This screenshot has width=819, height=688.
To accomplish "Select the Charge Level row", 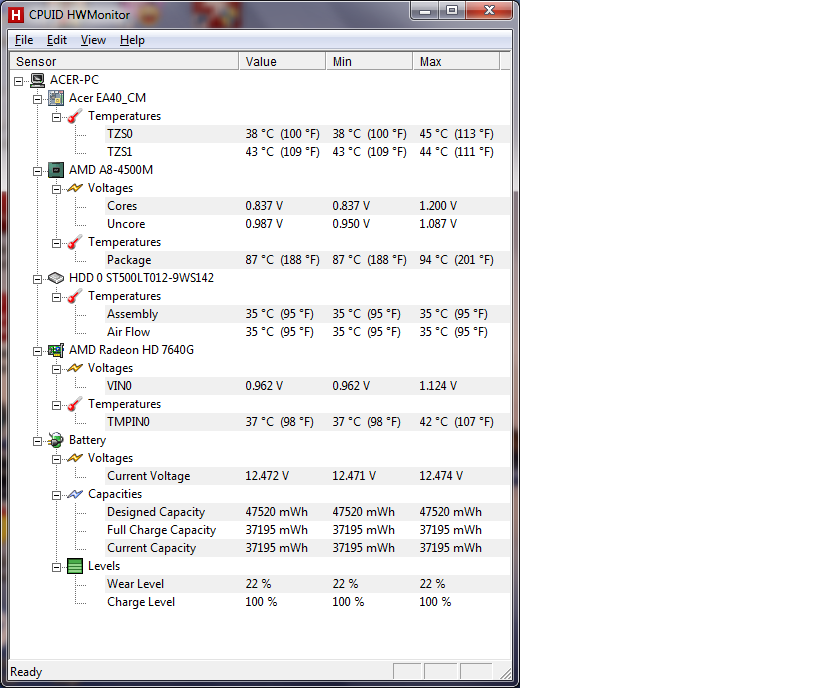I will [307, 602].
